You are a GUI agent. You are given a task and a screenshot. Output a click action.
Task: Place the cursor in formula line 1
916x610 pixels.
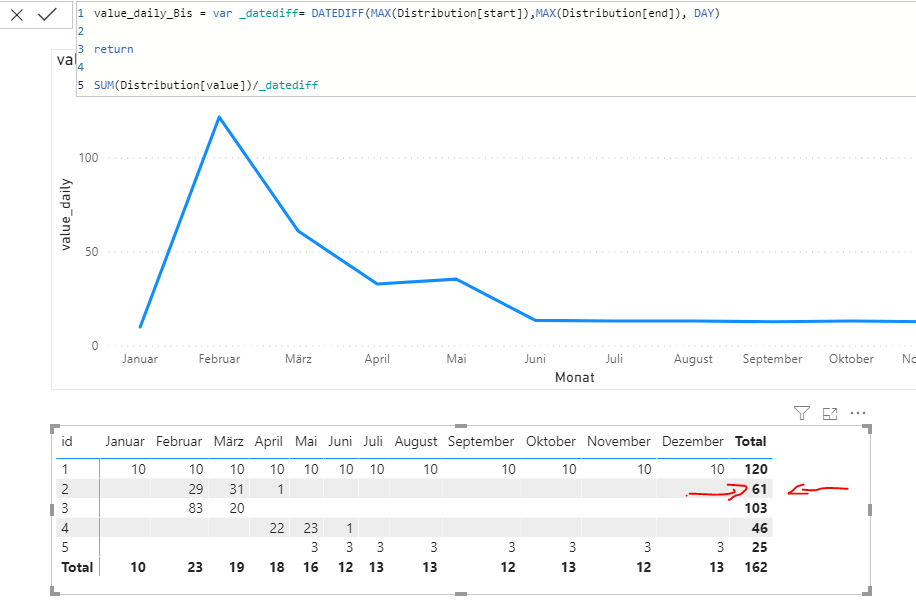pyautogui.click(x=407, y=13)
